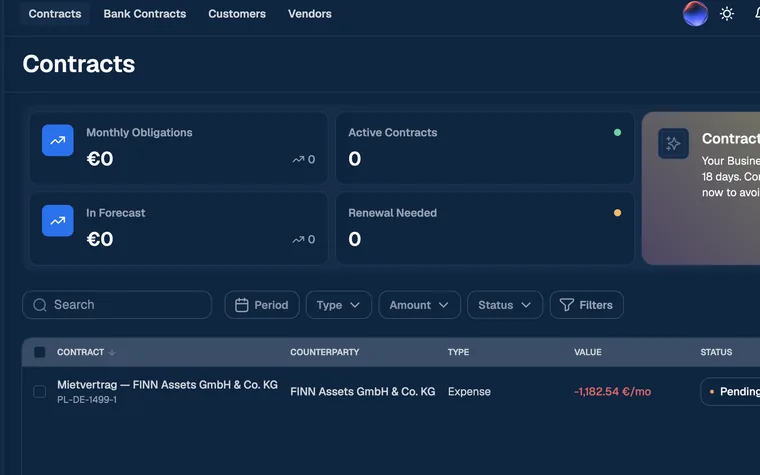Sort by CONTRACT column arrow
The height and width of the screenshot is (475, 760).
(x=112, y=352)
